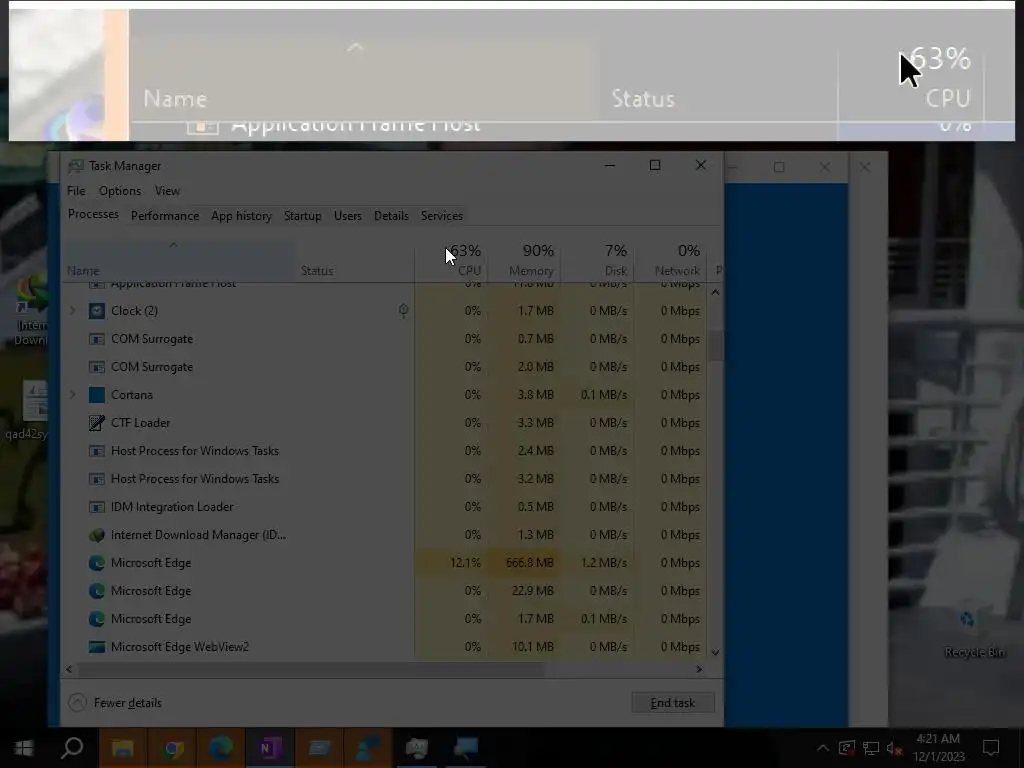Screen dimensions: 1024x768
Task: Select the CTF Loader icon
Action: point(97,423)
